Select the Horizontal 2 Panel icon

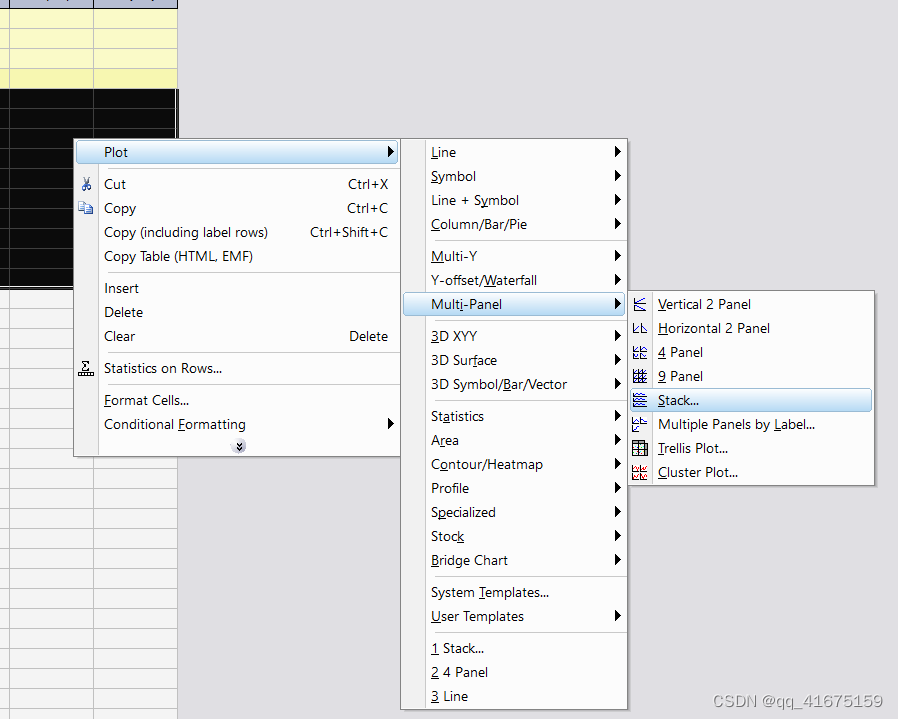[x=641, y=328]
